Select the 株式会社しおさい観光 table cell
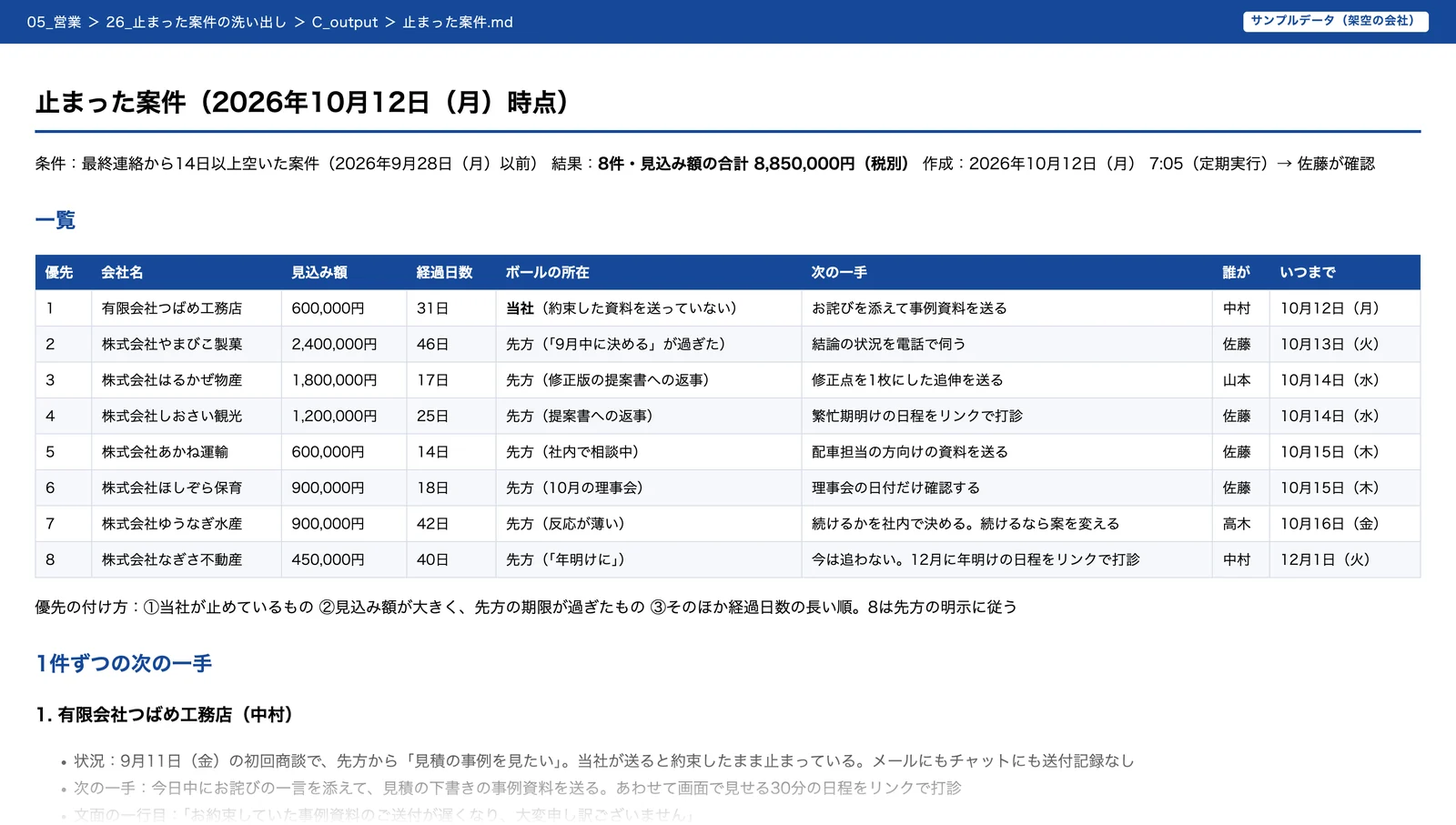Image resolution: width=1456 pixels, height=825 pixels. (186, 416)
